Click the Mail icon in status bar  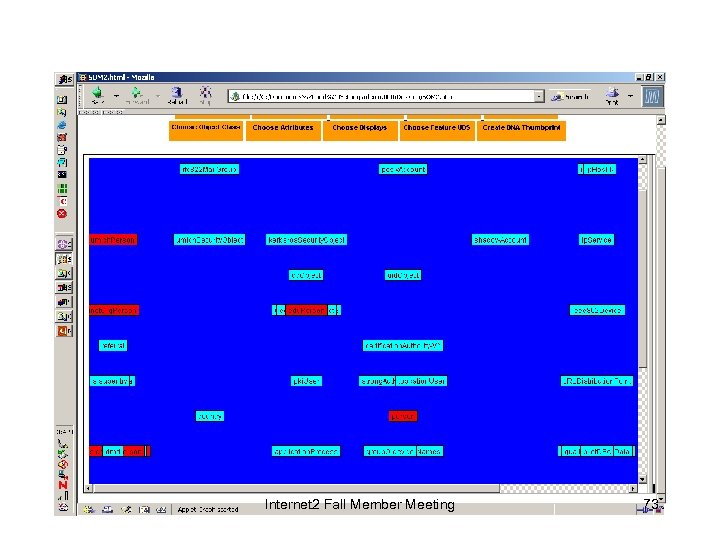pos(107,509)
